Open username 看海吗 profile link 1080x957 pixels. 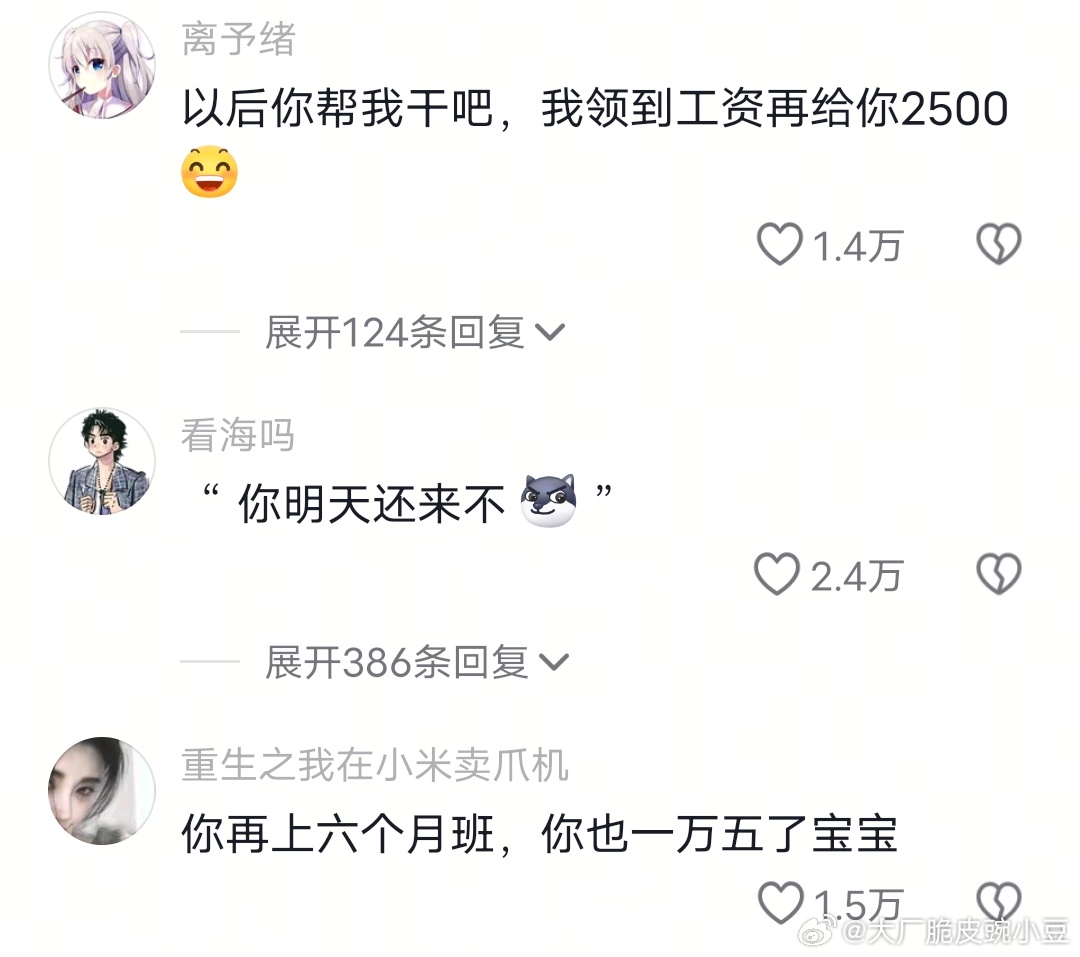coord(238,435)
